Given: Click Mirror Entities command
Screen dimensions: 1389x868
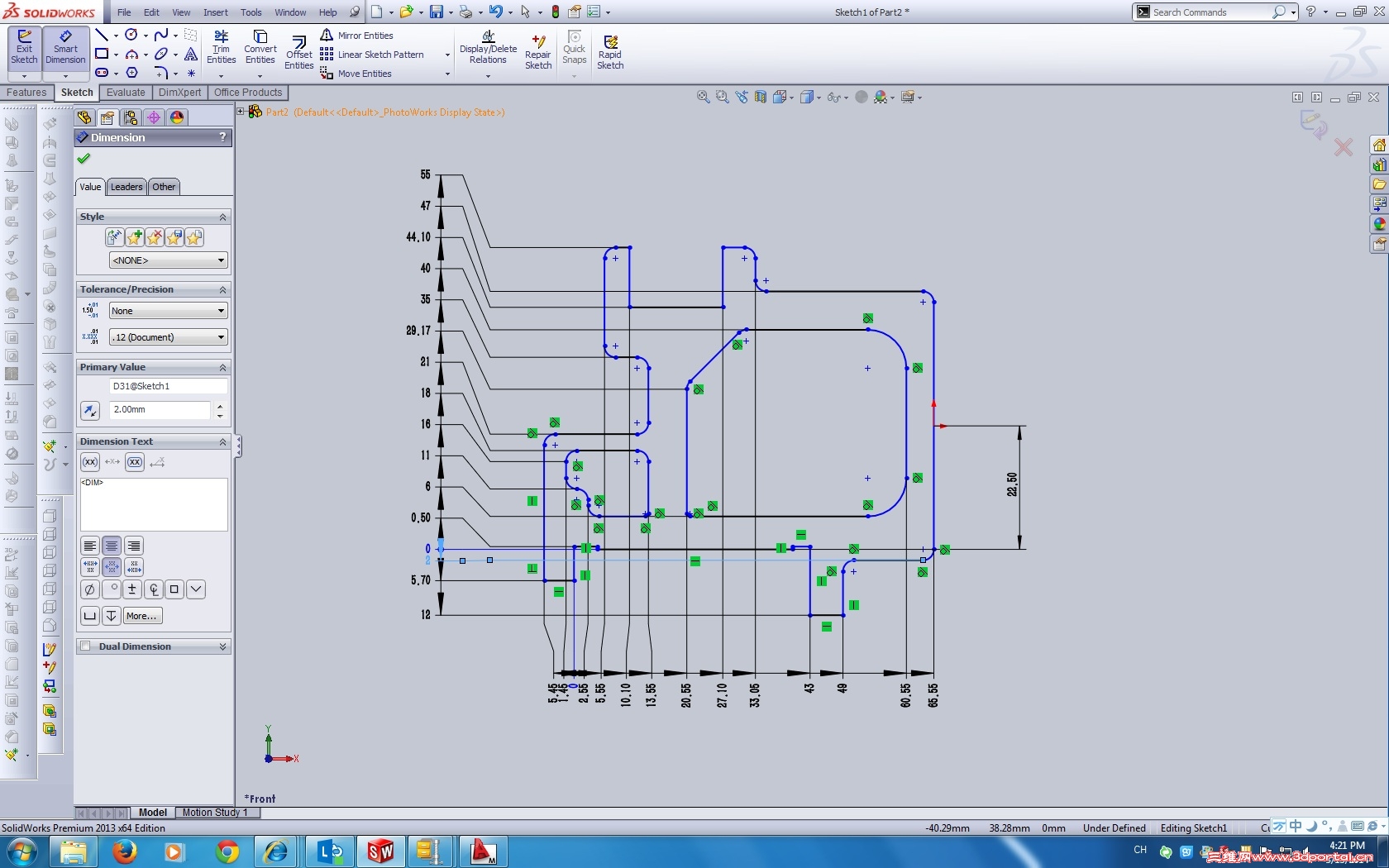Looking at the screenshot, I should tap(357, 36).
